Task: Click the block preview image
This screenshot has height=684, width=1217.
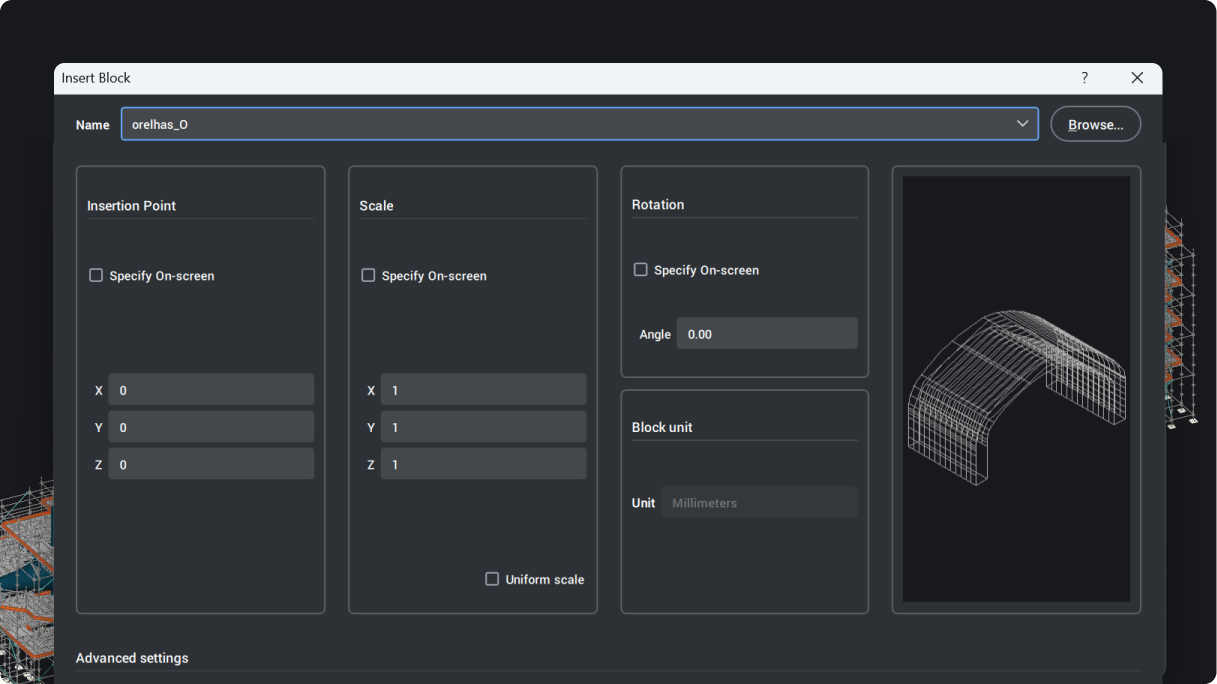Action: tap(1016, 390)
